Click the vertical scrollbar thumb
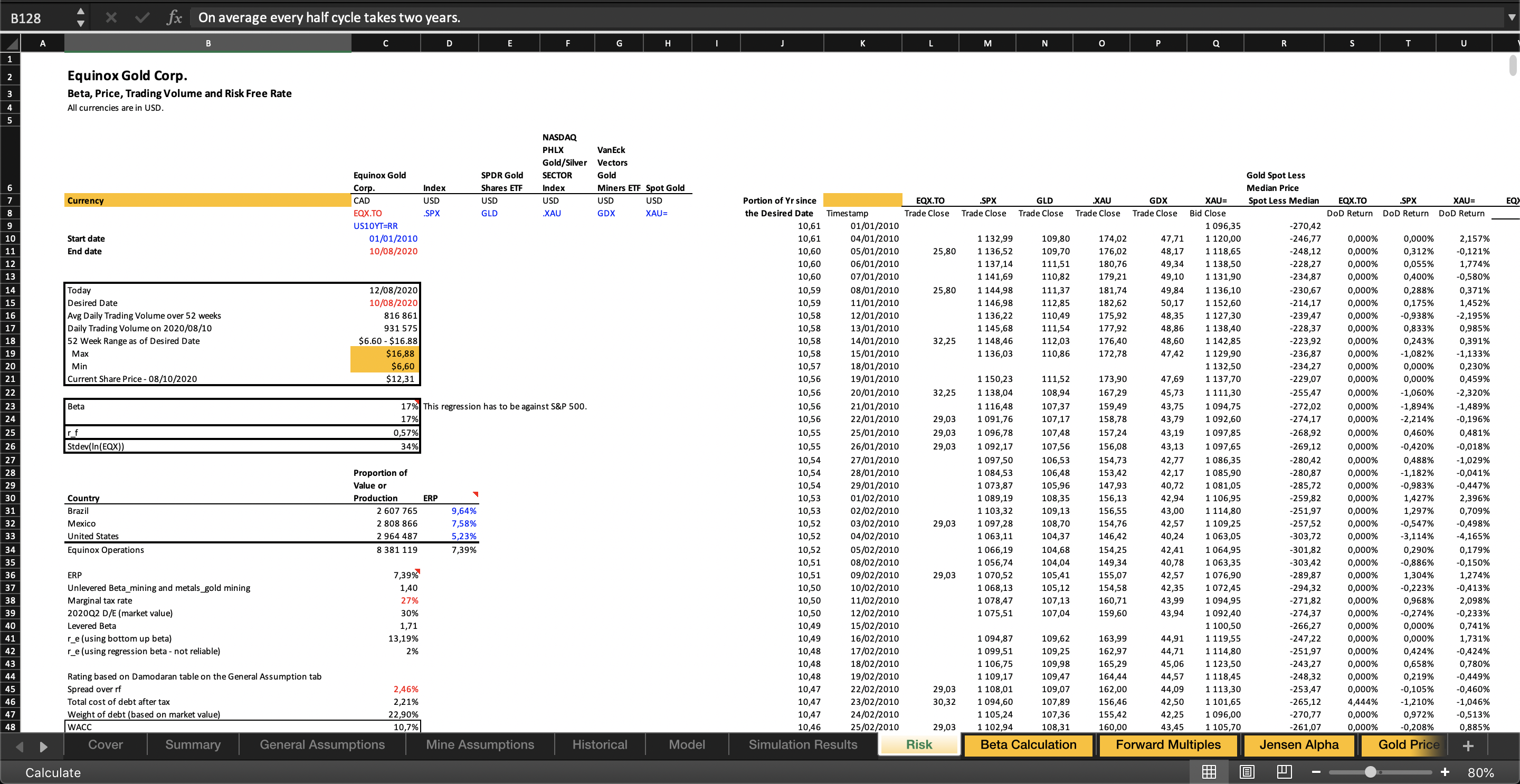The image size is (1520, 784). [1513, 65]
